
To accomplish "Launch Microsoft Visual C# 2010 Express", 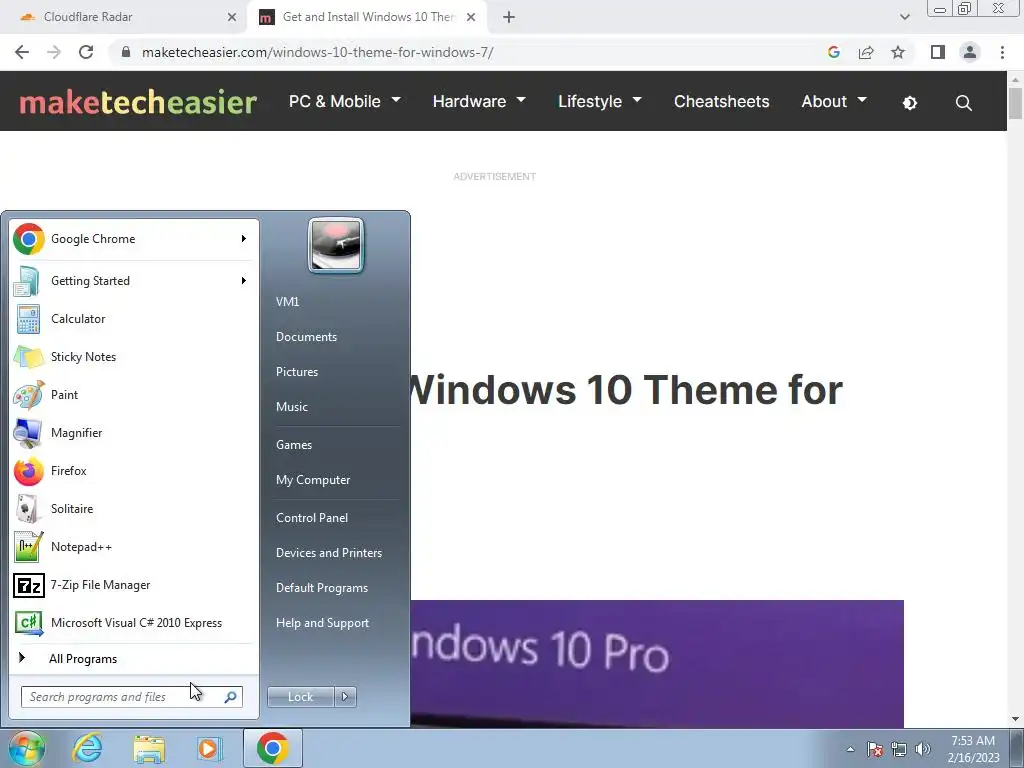I will (131, 622).
